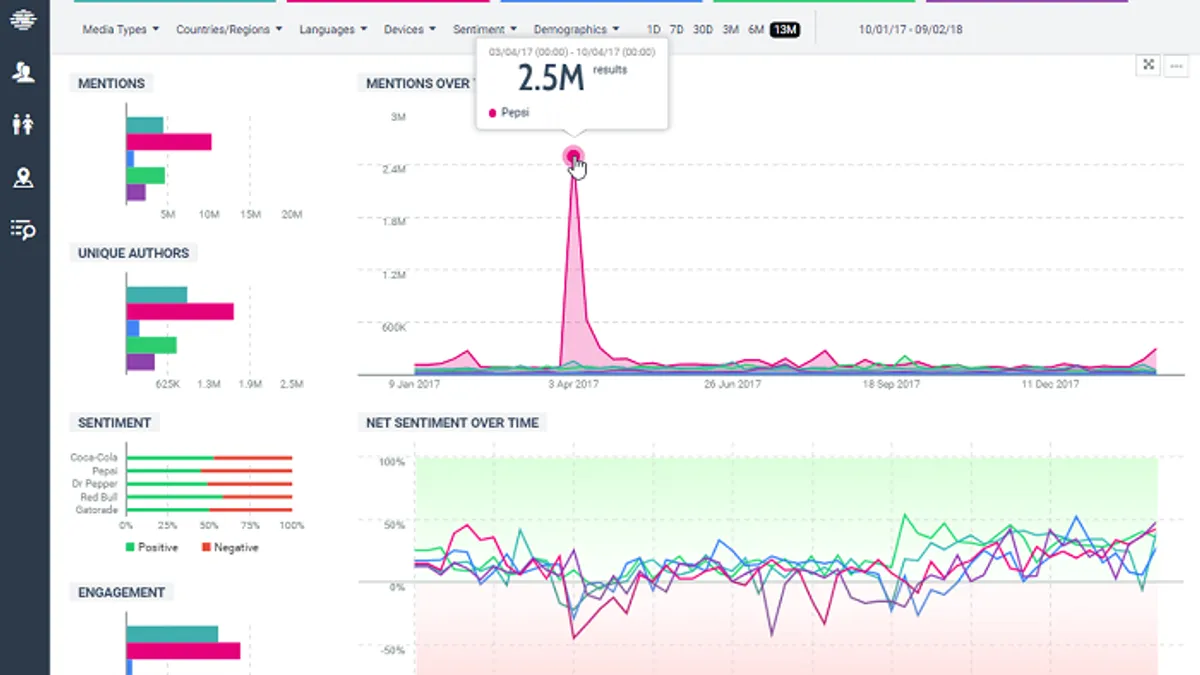Open the Demographics filter dropdown
Image resolution: width=1200 pixels, height=675 pixels.
[576, 30]
